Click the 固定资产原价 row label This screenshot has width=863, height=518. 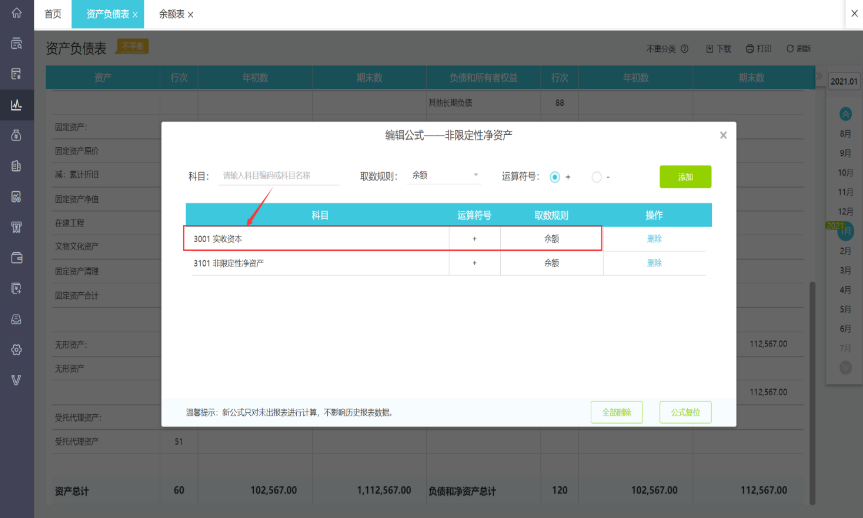[x=77, y=151]
